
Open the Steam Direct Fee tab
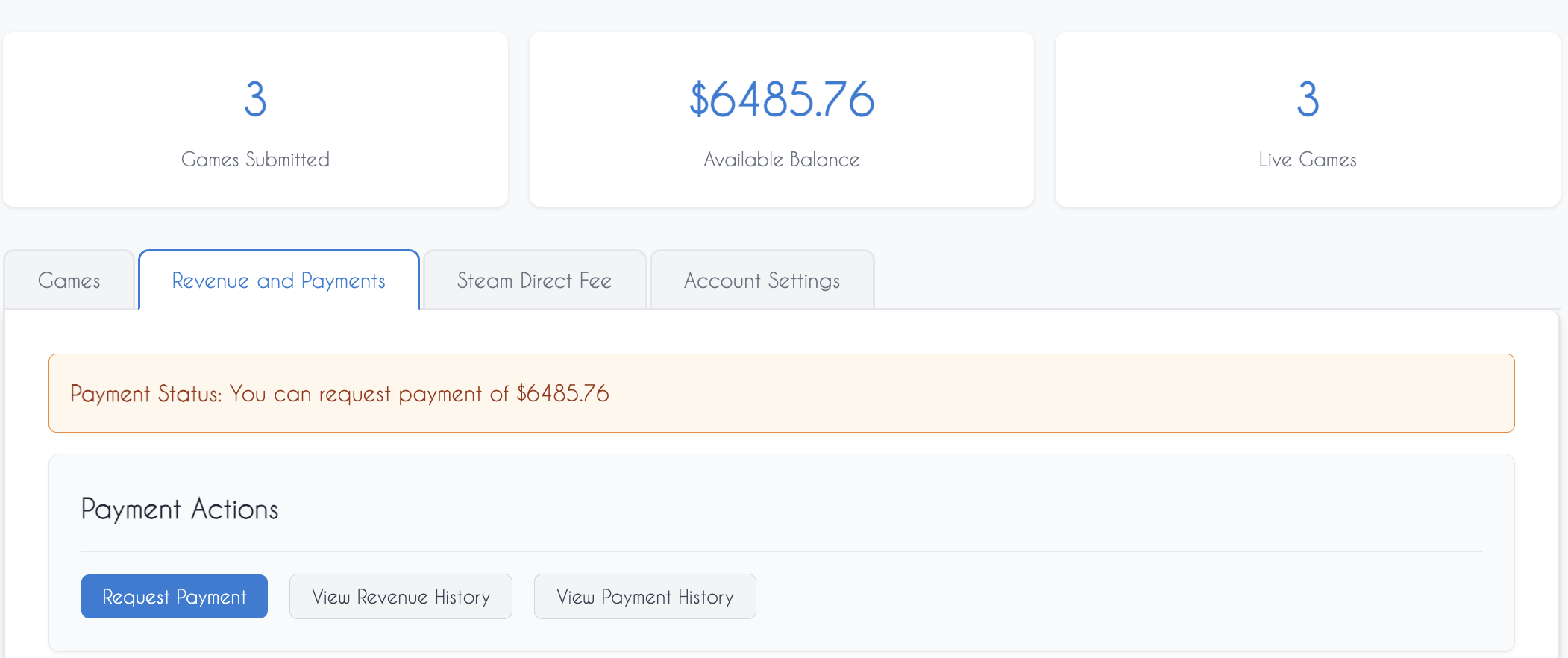(534, 281)
